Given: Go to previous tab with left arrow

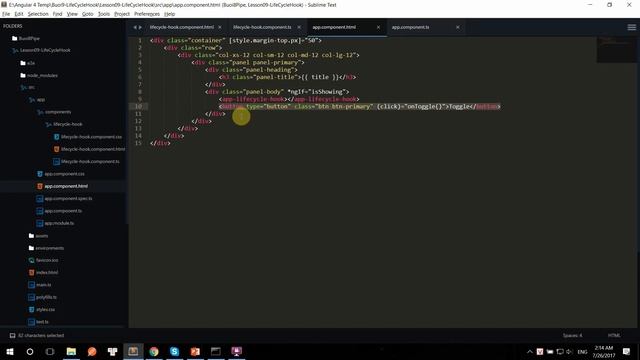Looking at the screenshot, I should (135, 27).
